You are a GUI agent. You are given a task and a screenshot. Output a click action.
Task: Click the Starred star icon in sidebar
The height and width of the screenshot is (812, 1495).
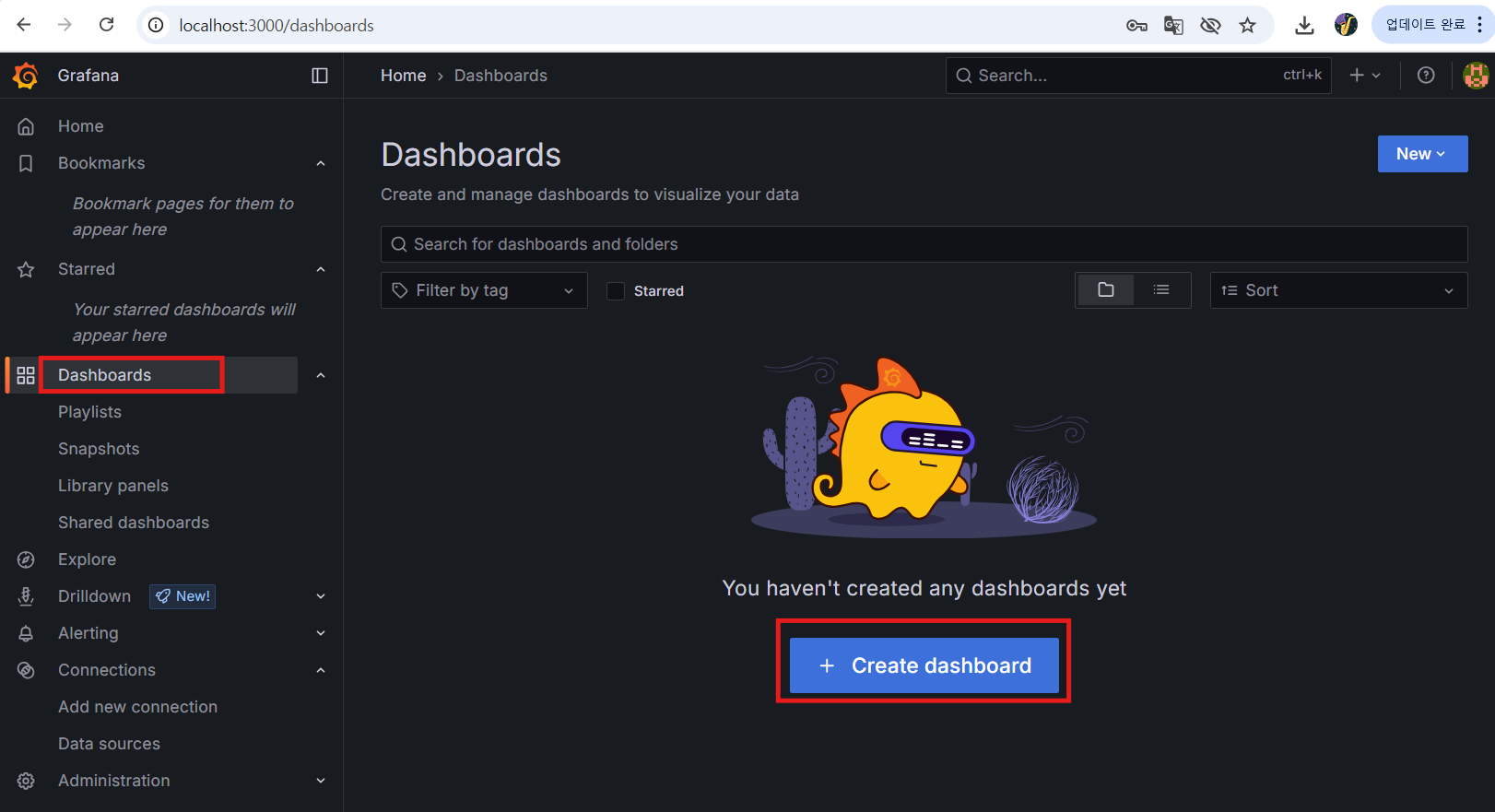(26, 269)
